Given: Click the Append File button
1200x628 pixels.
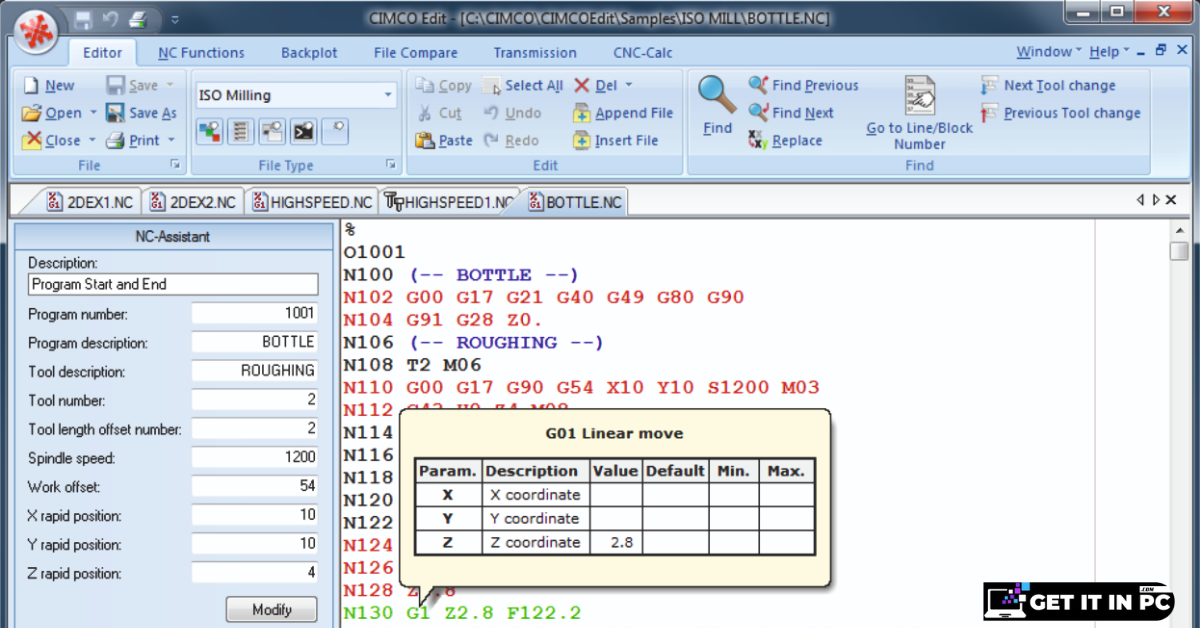Looking at the screenshot, I should [623, 113].
